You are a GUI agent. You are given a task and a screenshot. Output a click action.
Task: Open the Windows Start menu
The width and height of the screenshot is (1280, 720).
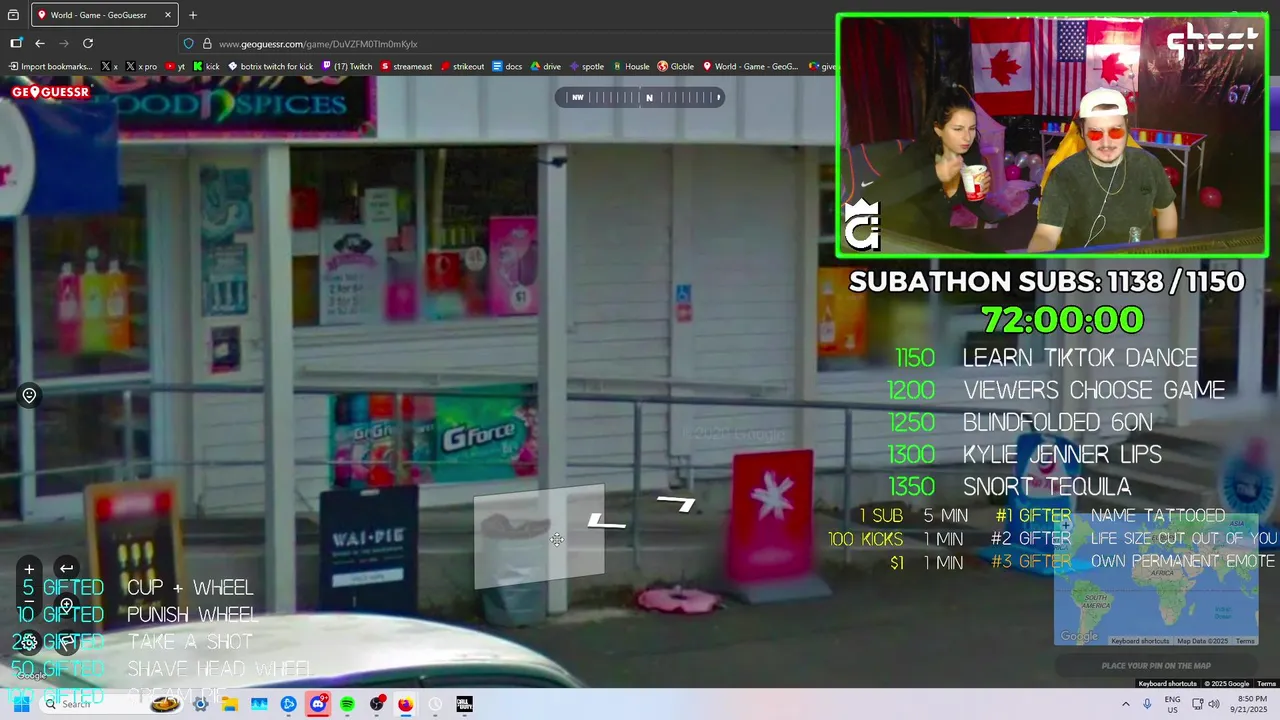22,704
